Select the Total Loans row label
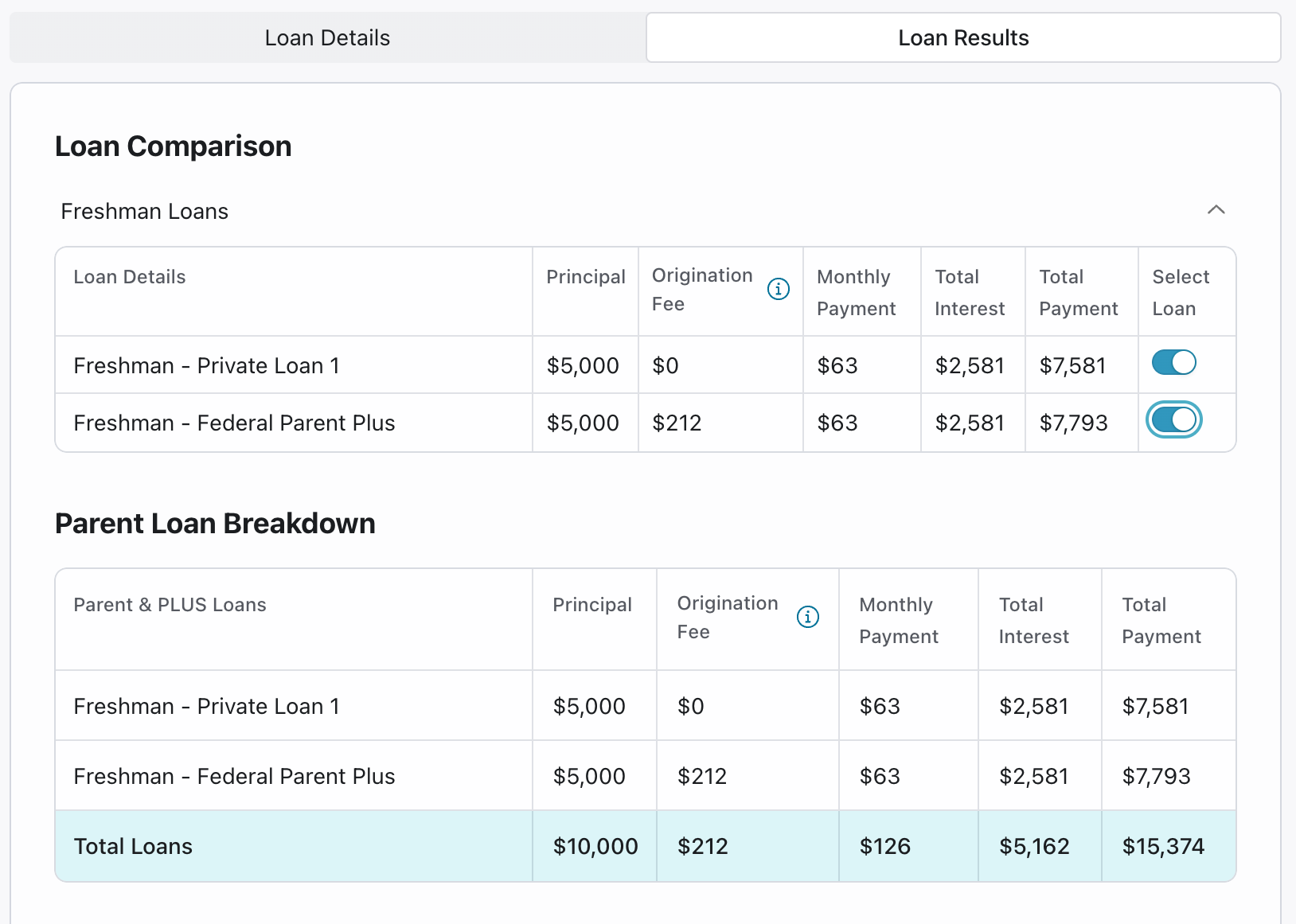This screenshot has width=1296, height=924. tap(133, 846)
